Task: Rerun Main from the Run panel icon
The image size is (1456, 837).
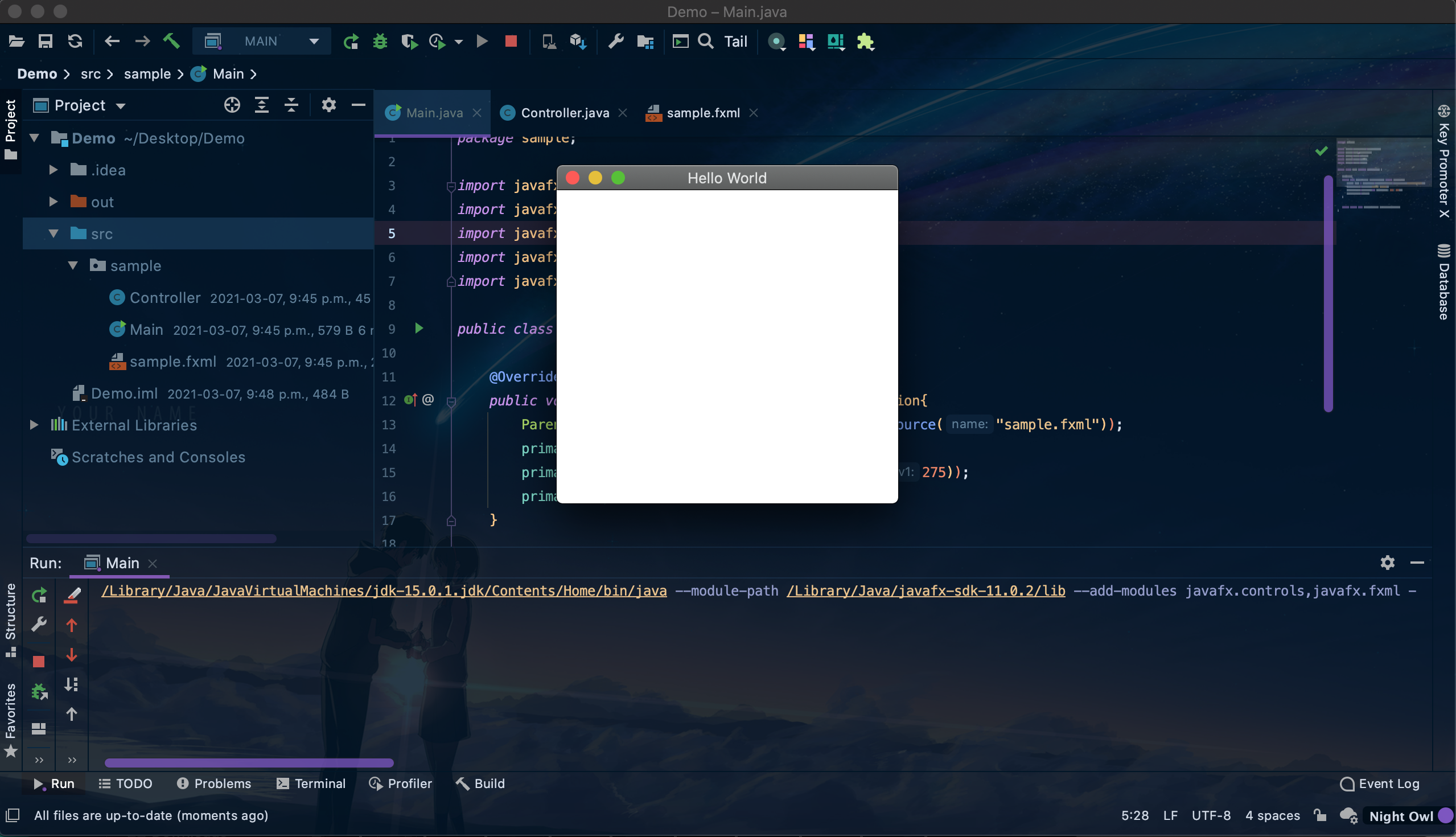Action: click(x=39, y=595)
